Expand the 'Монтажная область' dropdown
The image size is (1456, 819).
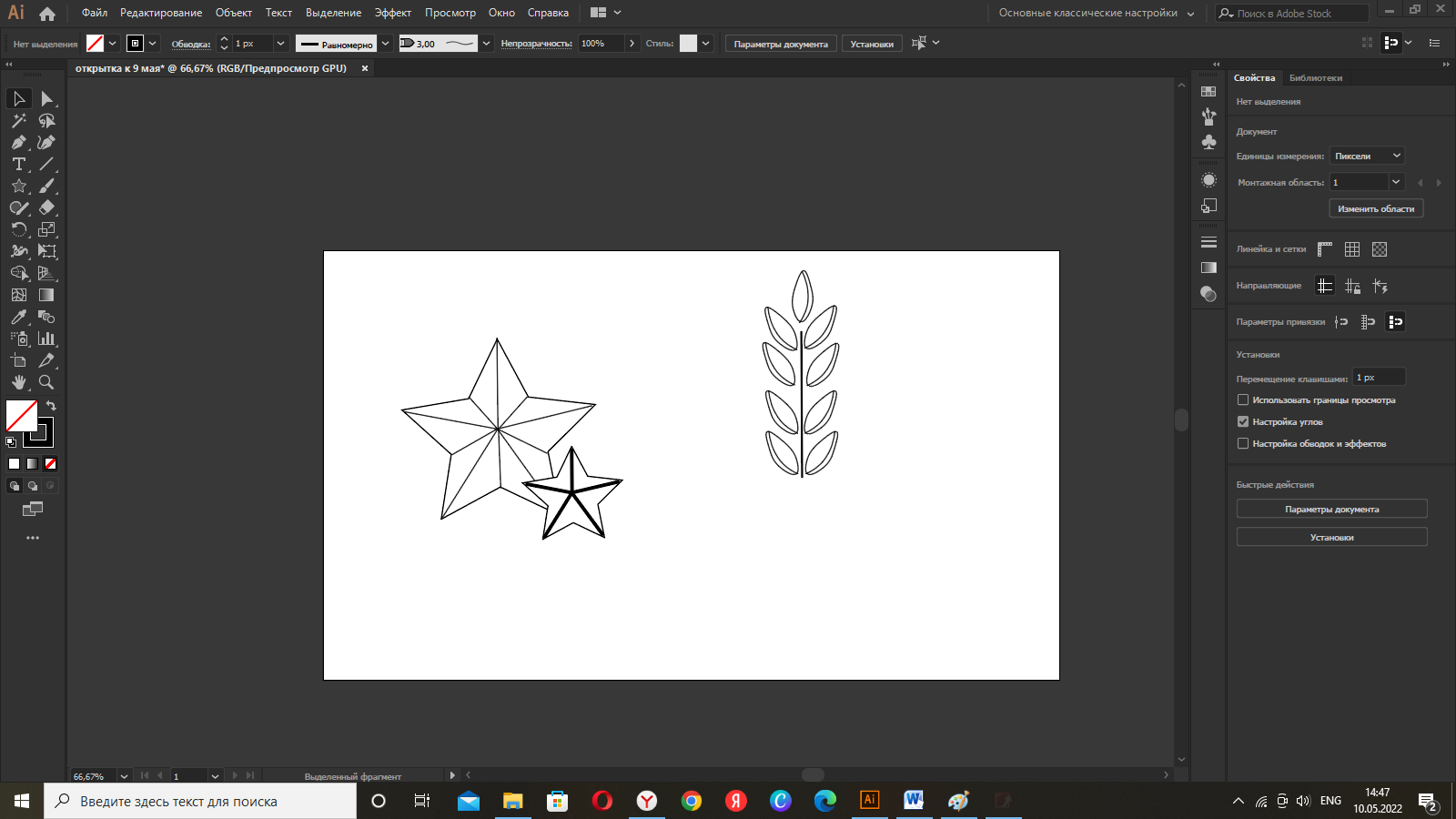pyautogui.click(x=1395, y=183)
